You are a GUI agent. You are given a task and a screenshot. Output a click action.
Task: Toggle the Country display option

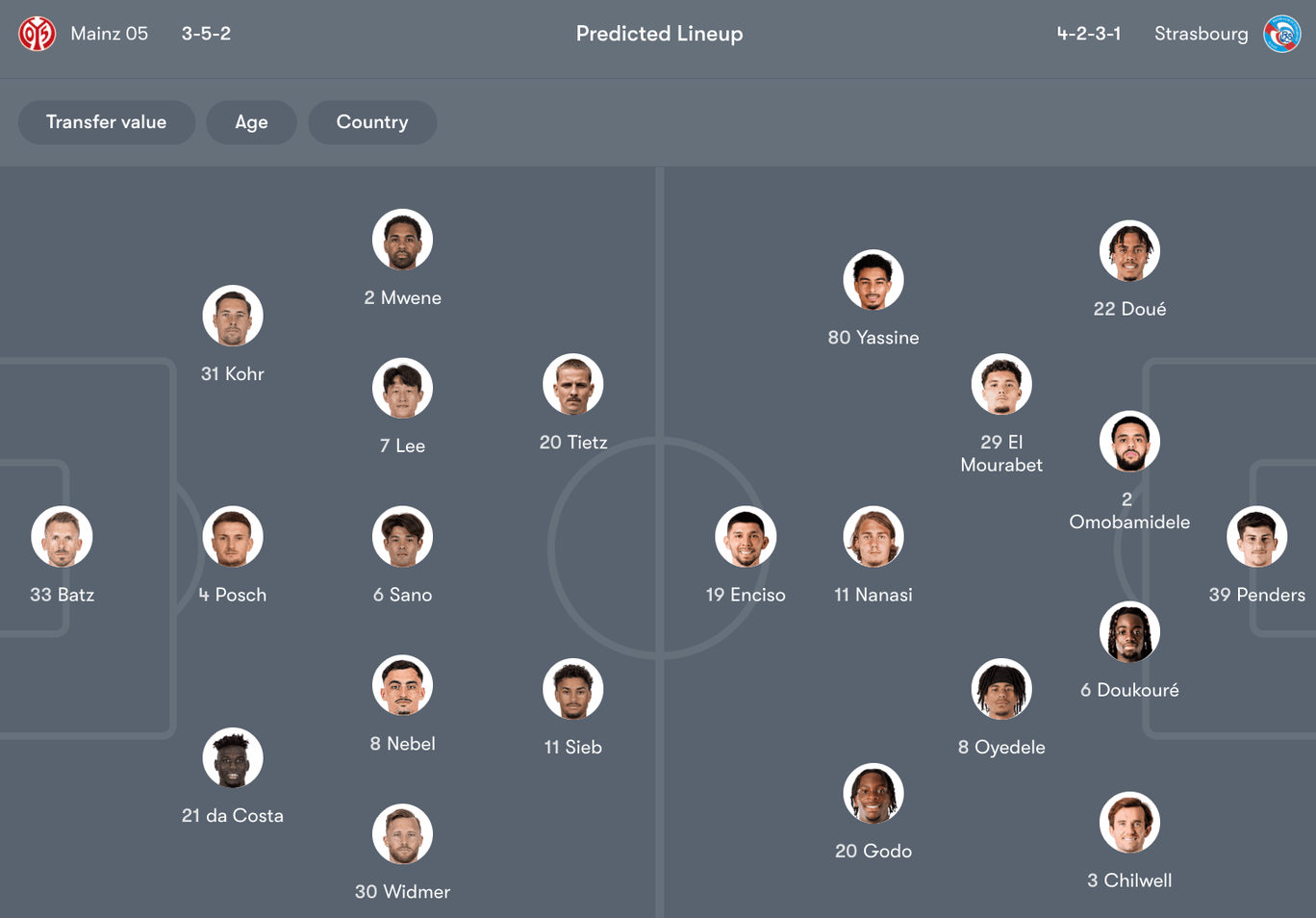[x=372, y=122]
